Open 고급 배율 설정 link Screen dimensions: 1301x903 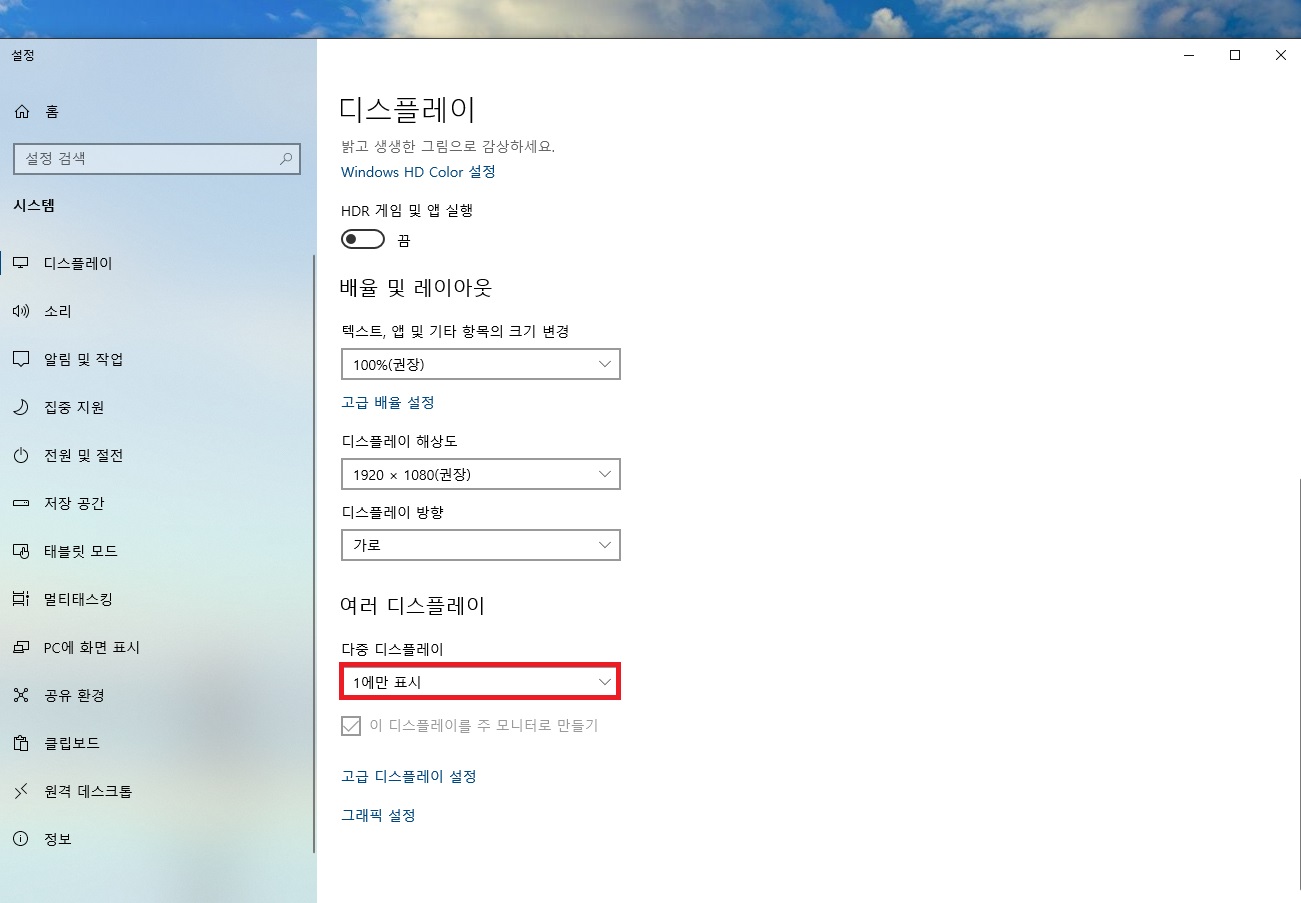pos(388,402)
